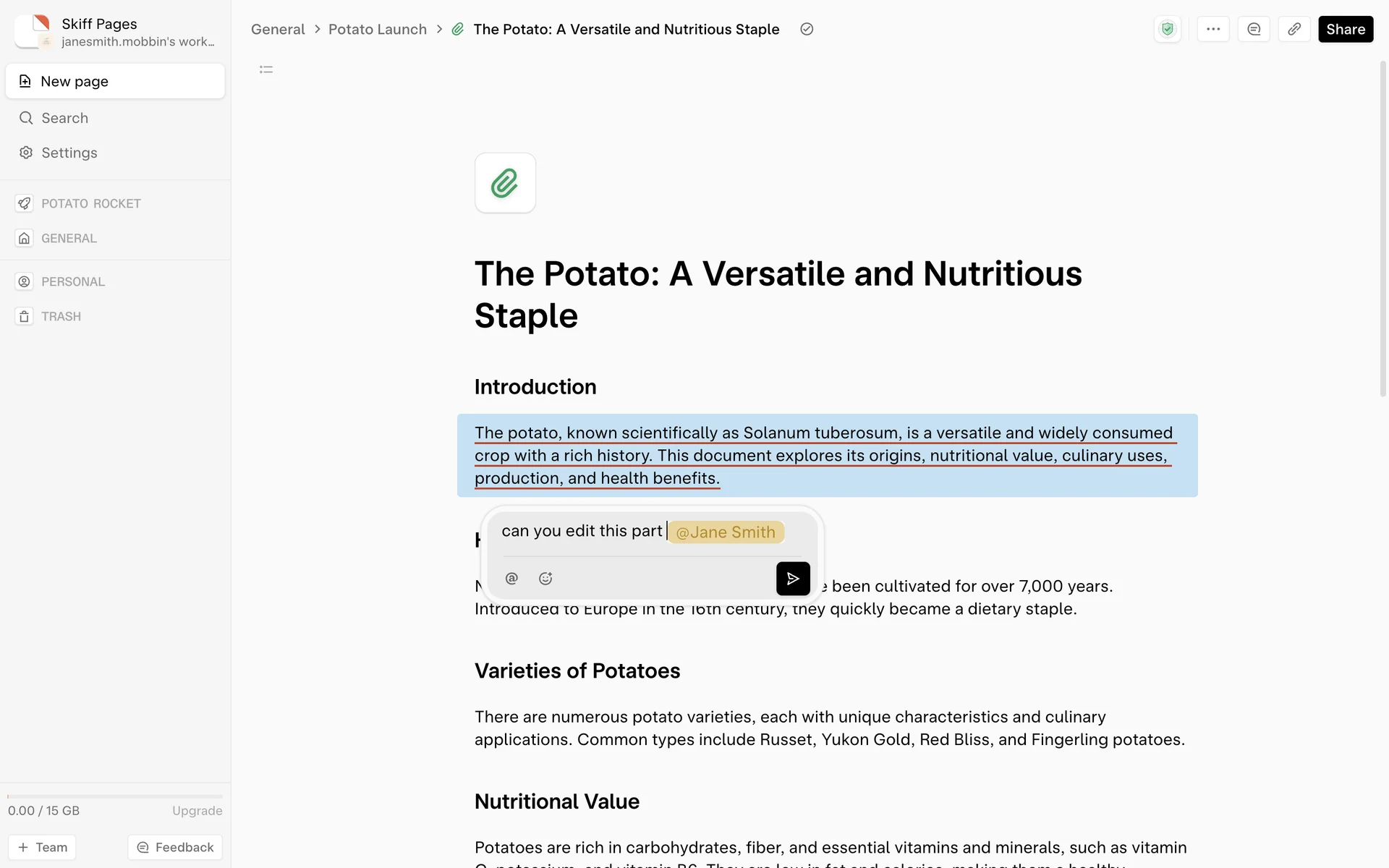Viewport: 1389px width, 868px height.
Task: Send the comment with arrow button
Action: [793, 579]
